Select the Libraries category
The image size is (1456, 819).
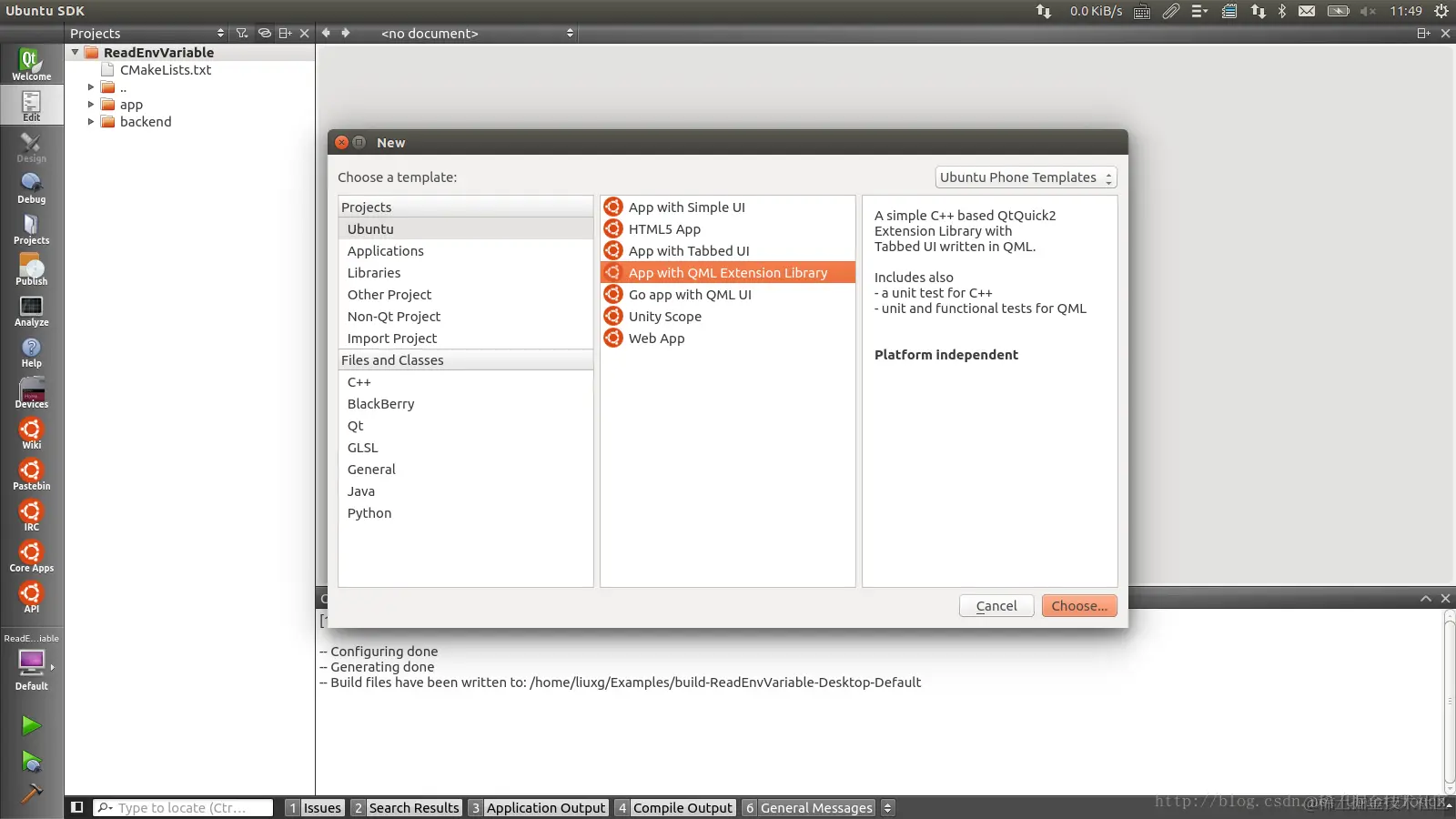(466, 273)
